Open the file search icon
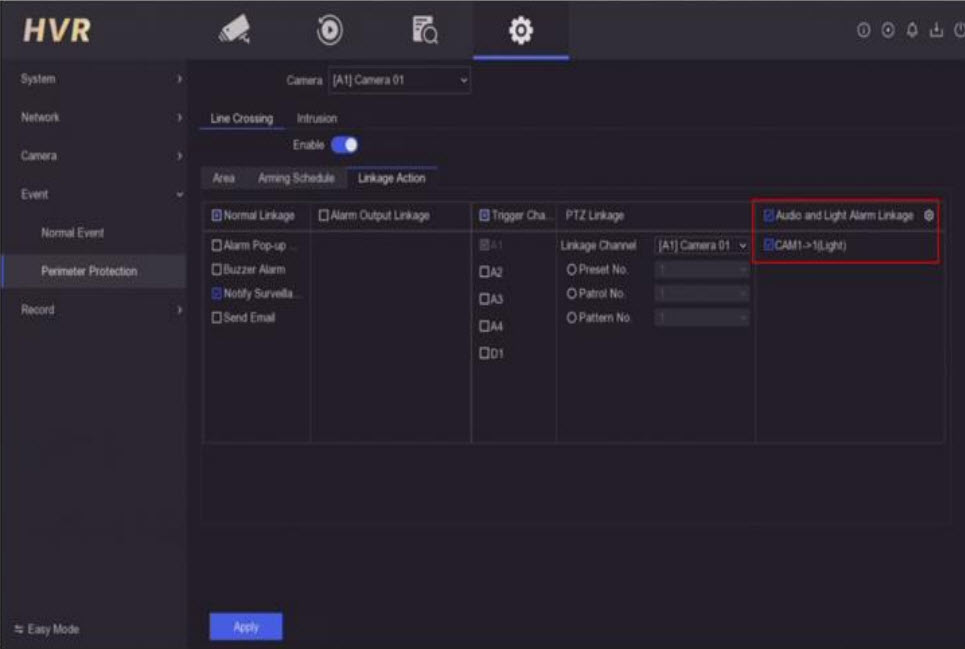This screenshot has height=649, width=965. [x=425, y=31]
